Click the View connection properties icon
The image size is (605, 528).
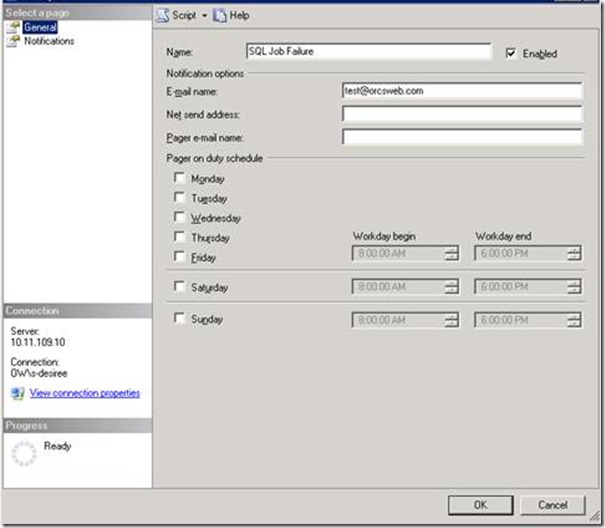[16, 393]
